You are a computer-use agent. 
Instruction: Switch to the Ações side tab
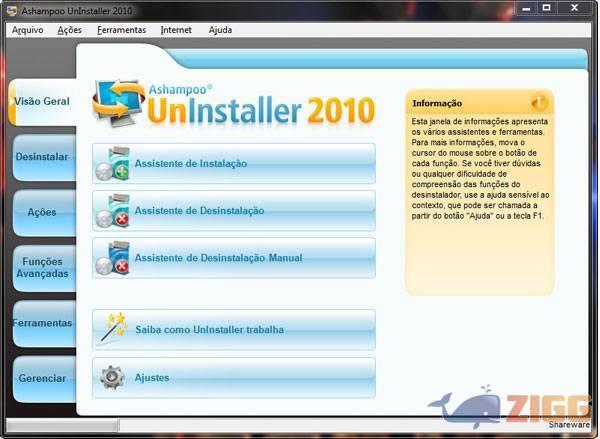[x=44, y=212]
